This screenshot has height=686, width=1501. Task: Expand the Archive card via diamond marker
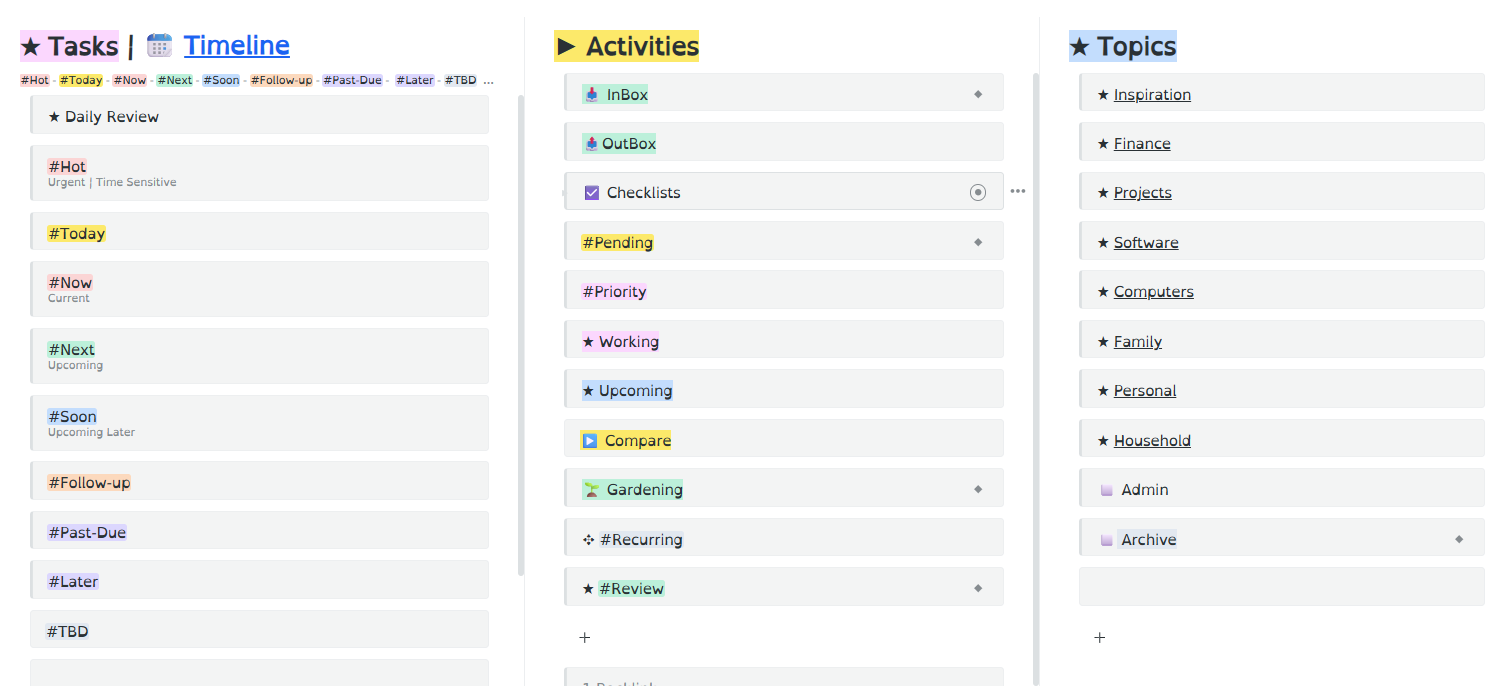pyautogui.click(x=1459, y=540)
